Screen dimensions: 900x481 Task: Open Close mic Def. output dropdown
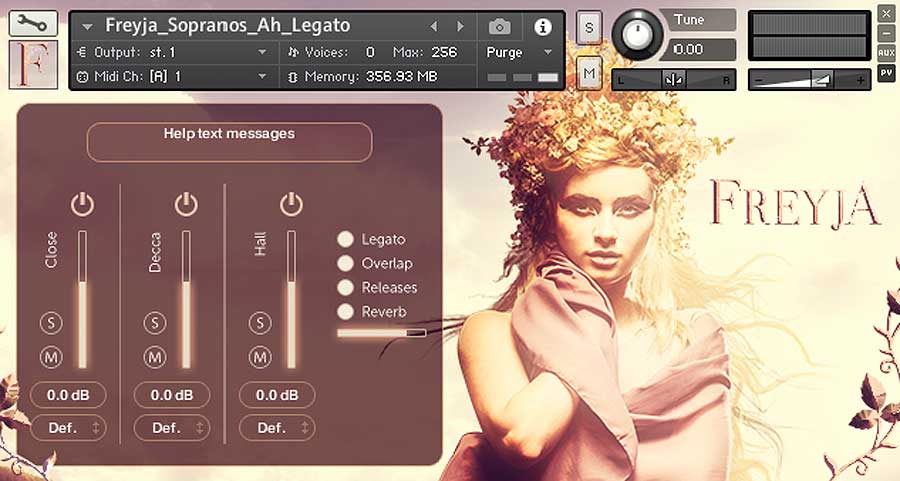point(68,428)
